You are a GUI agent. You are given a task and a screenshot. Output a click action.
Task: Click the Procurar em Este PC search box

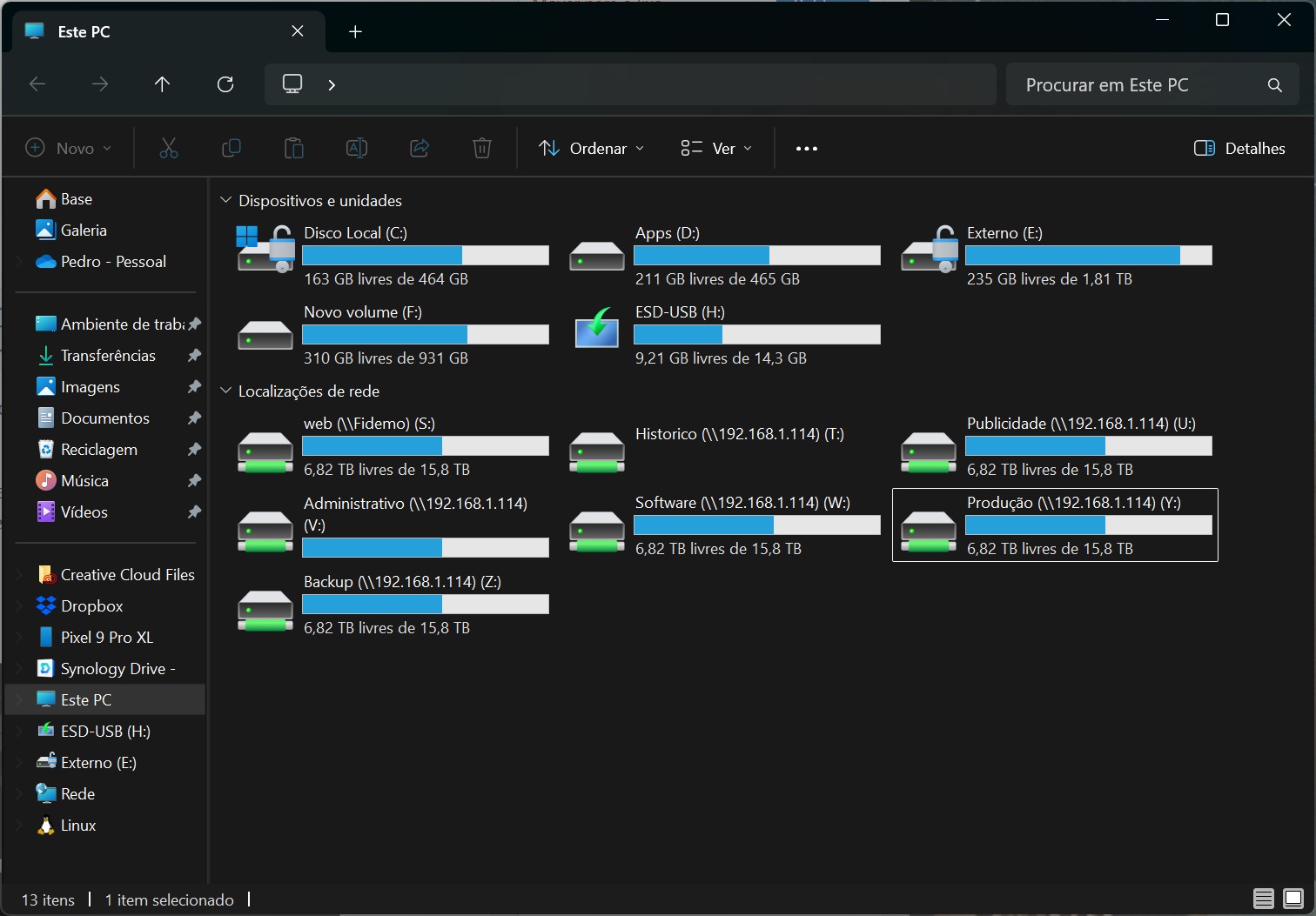pos(1131,85)
